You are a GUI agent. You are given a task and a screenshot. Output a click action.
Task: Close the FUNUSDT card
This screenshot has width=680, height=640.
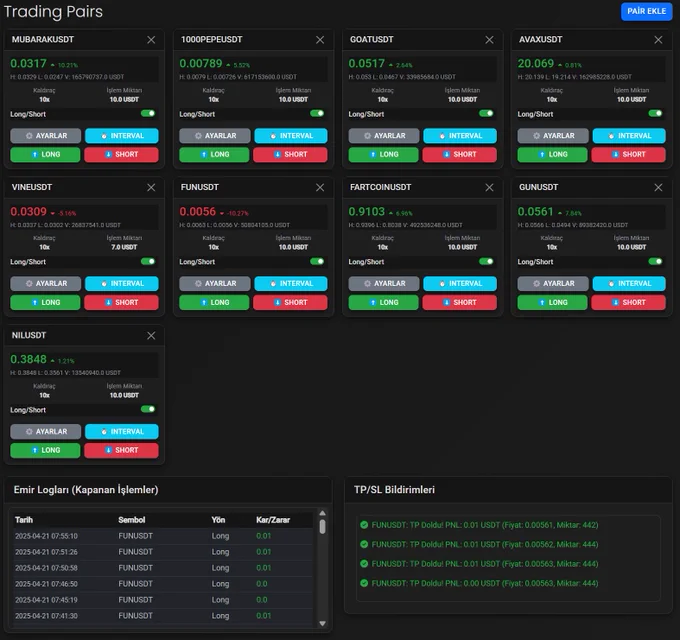click(x=320, y=187)
